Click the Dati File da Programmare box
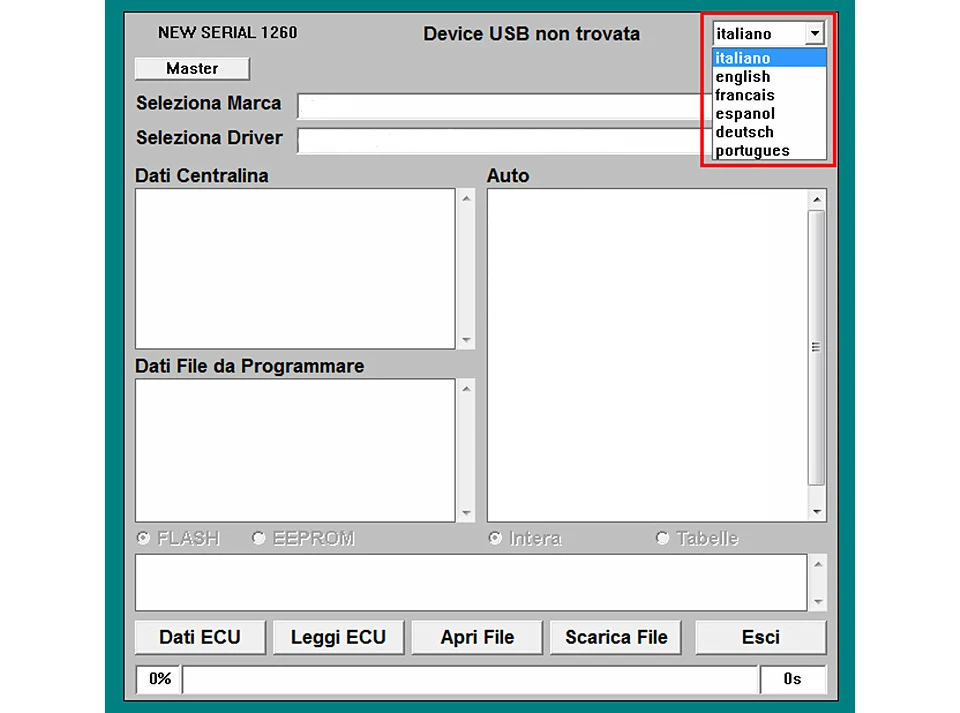This screenshot has width=960, height=713. (x=295, y=450)
